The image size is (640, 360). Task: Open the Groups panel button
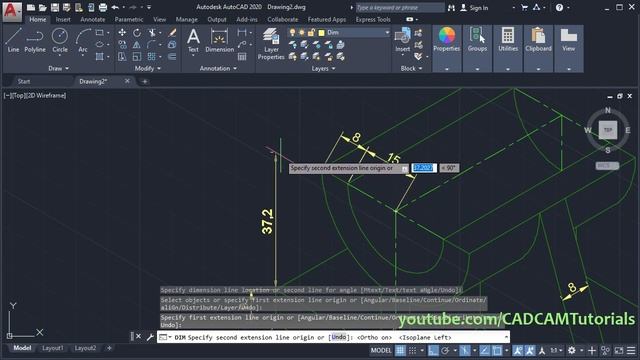pyautogui.click(x=477, y=48)
